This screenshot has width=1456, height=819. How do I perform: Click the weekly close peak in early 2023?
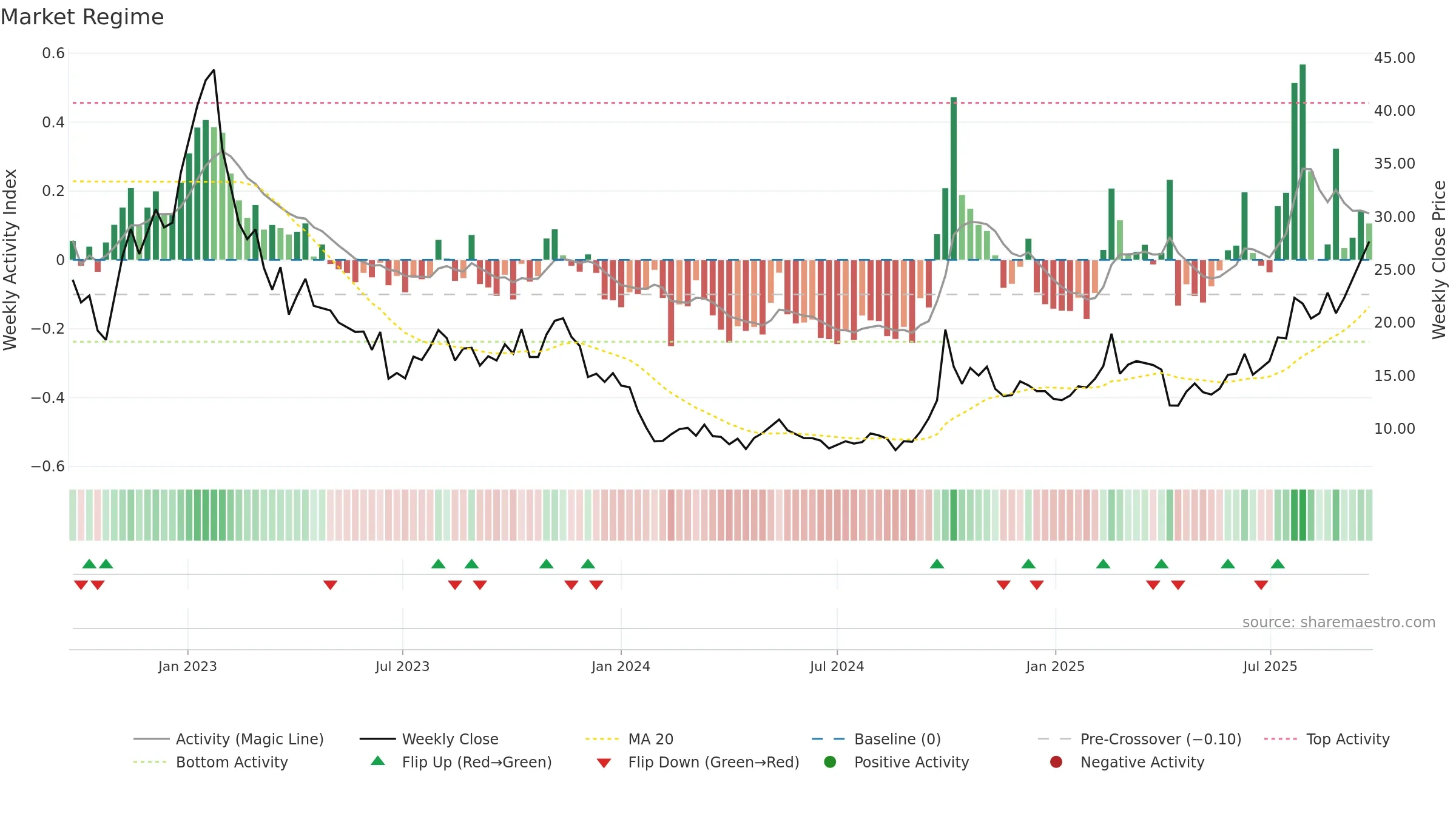(214, 70)
